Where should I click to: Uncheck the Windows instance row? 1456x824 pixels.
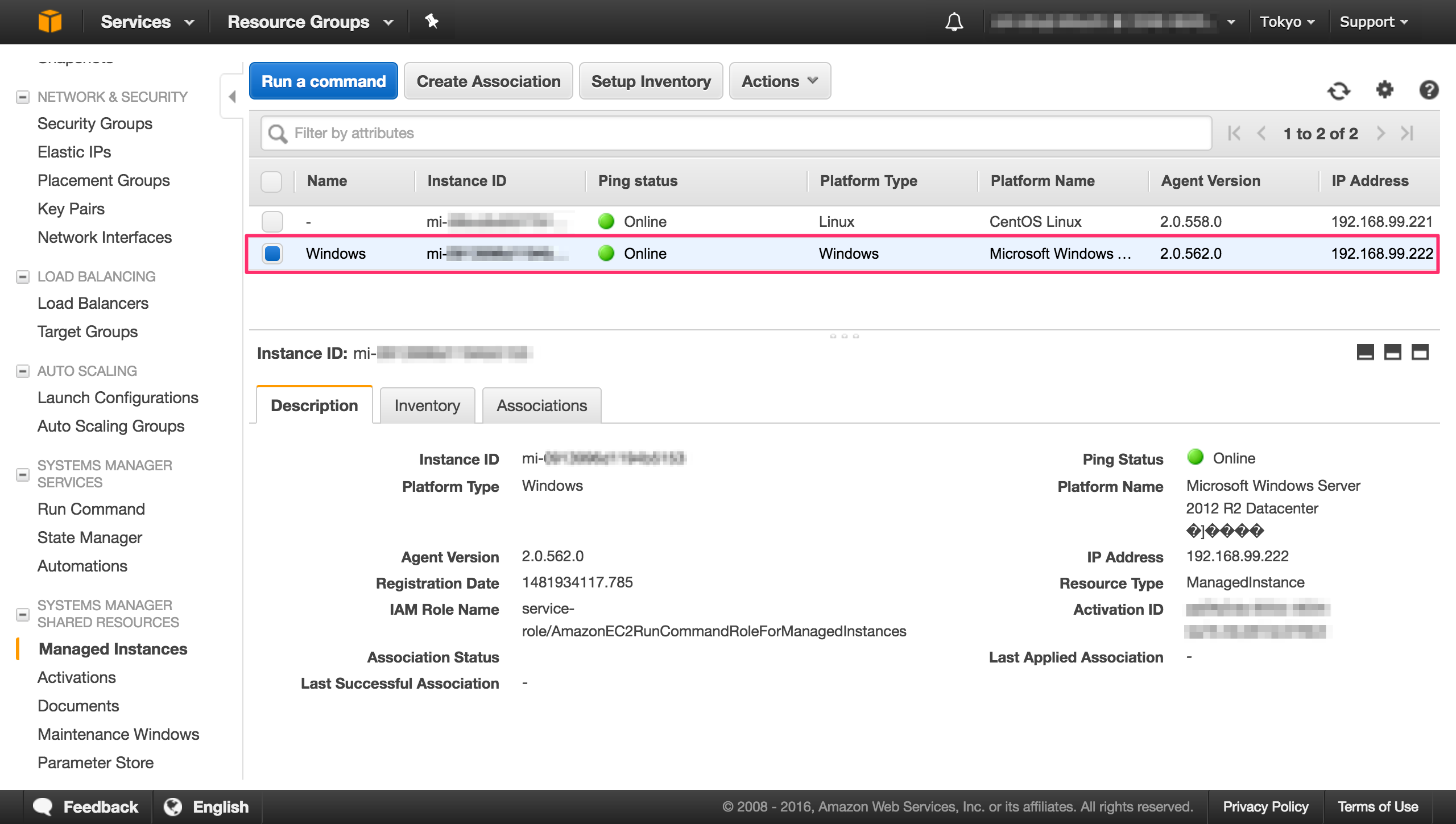tap(271, 254)
